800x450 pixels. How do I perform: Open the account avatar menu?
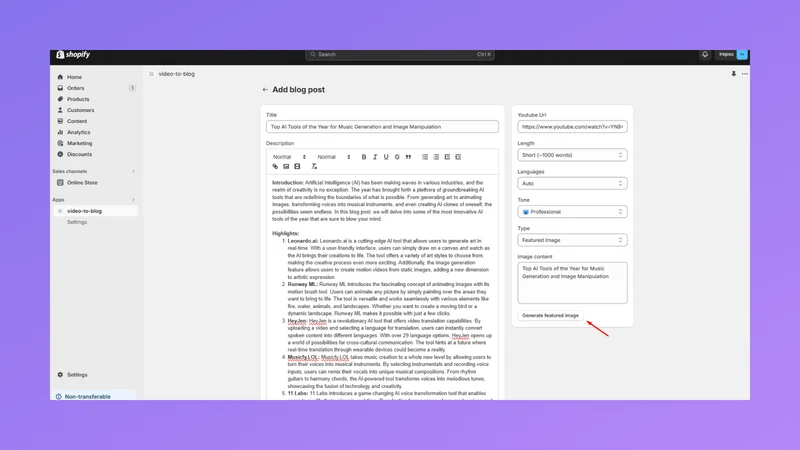click(742, 54)
